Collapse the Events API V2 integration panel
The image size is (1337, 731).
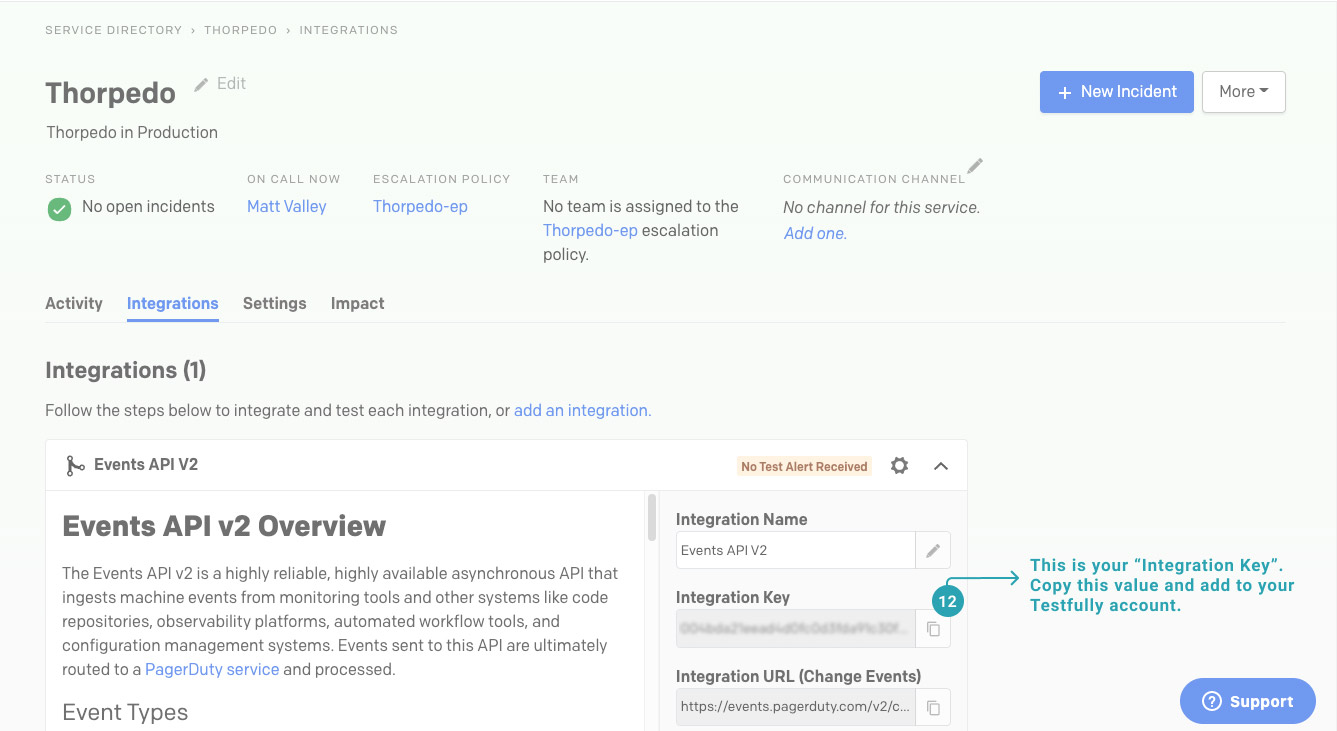(x=941, y=466)
